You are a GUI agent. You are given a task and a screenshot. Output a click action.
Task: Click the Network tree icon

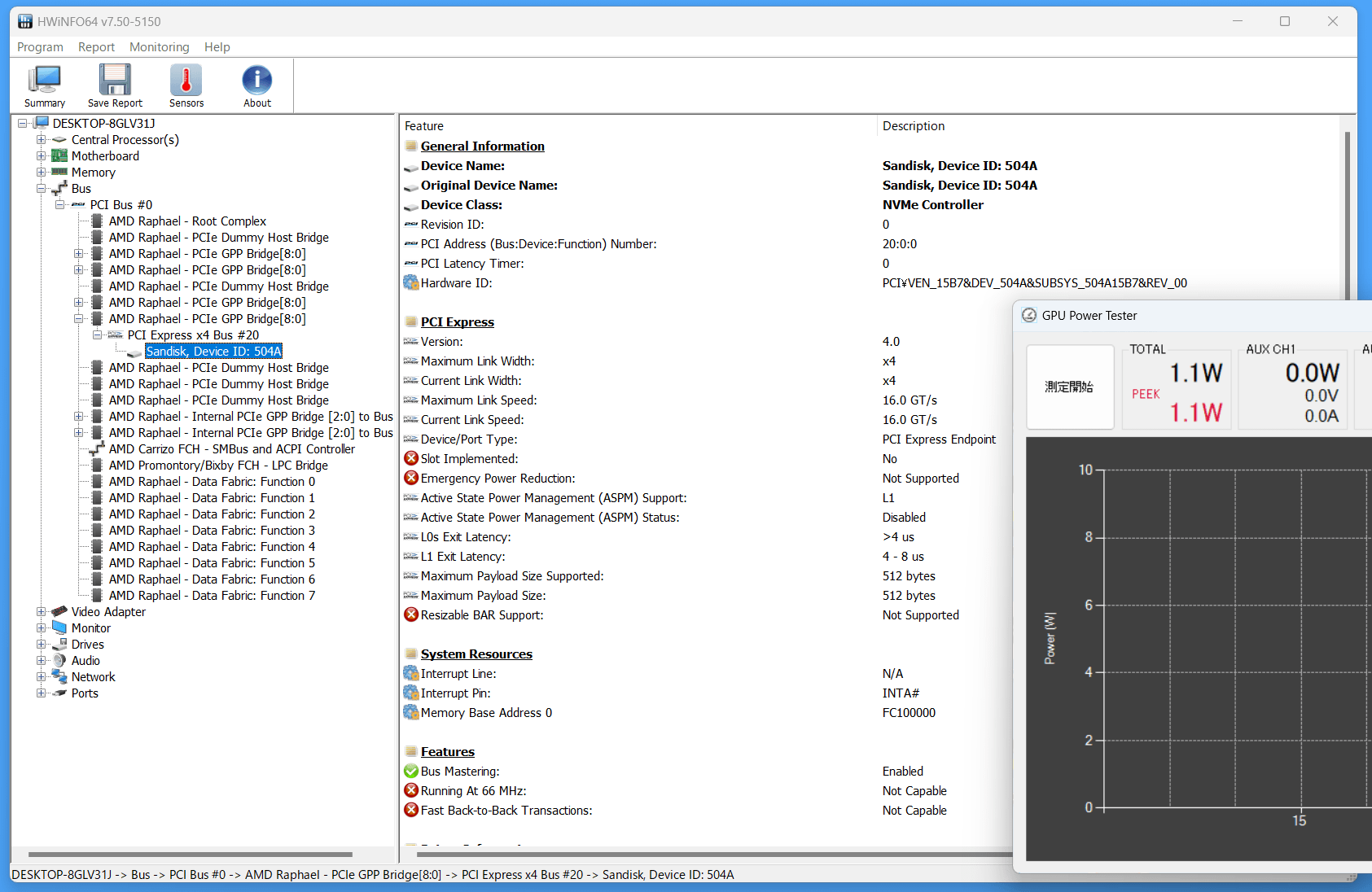pos(59,676)
